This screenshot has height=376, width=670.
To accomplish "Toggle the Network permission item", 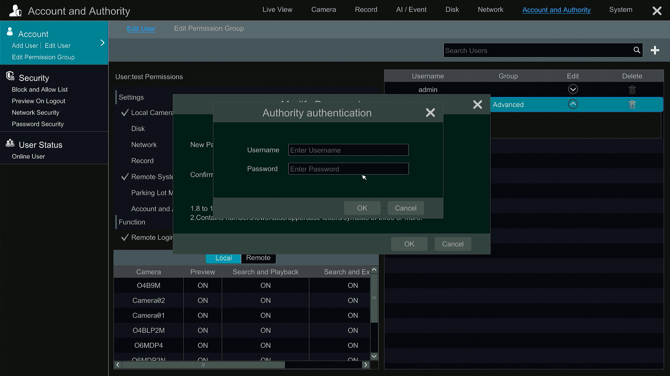I will (x=144, y=145).
